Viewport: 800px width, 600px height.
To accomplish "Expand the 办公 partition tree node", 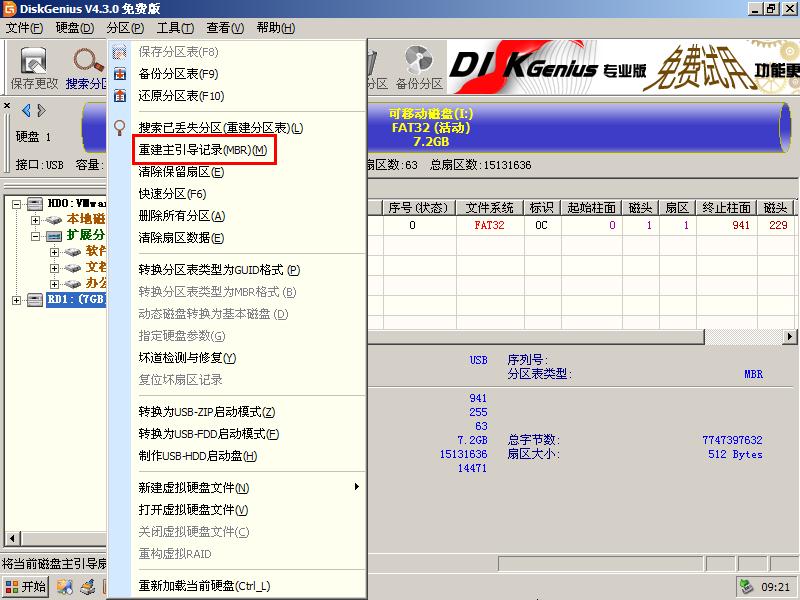I will point(54,284).
